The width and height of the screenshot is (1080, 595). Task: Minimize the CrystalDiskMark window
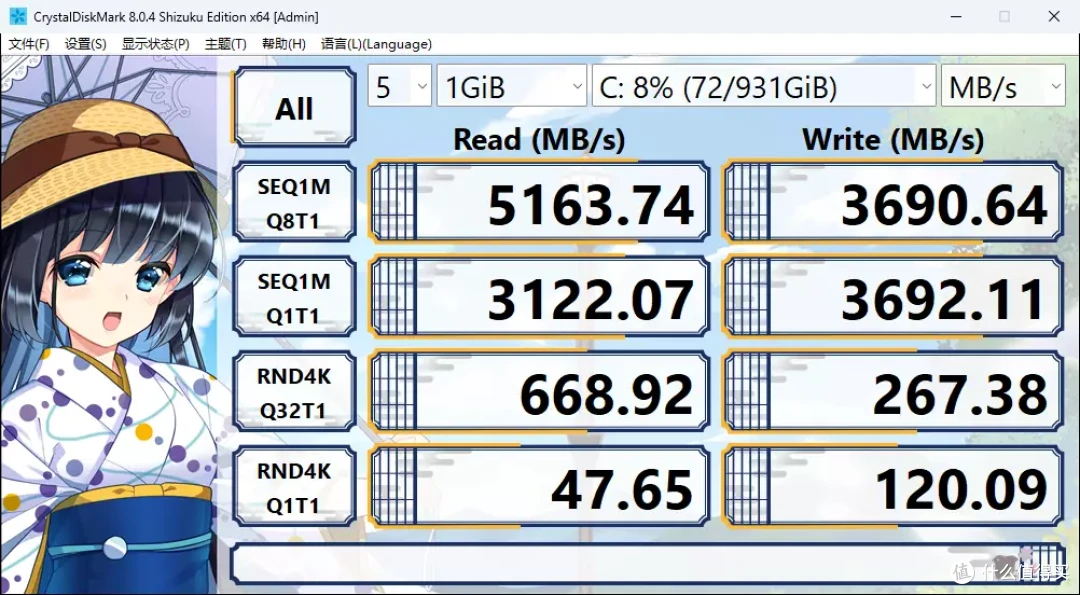tap(955, 17)
